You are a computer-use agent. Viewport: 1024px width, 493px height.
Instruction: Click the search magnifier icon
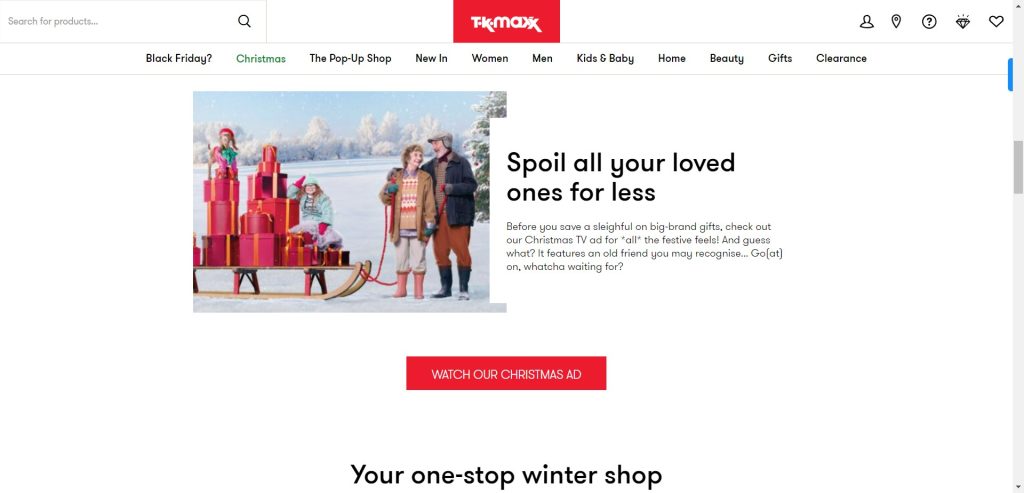(x=244, y=21)
